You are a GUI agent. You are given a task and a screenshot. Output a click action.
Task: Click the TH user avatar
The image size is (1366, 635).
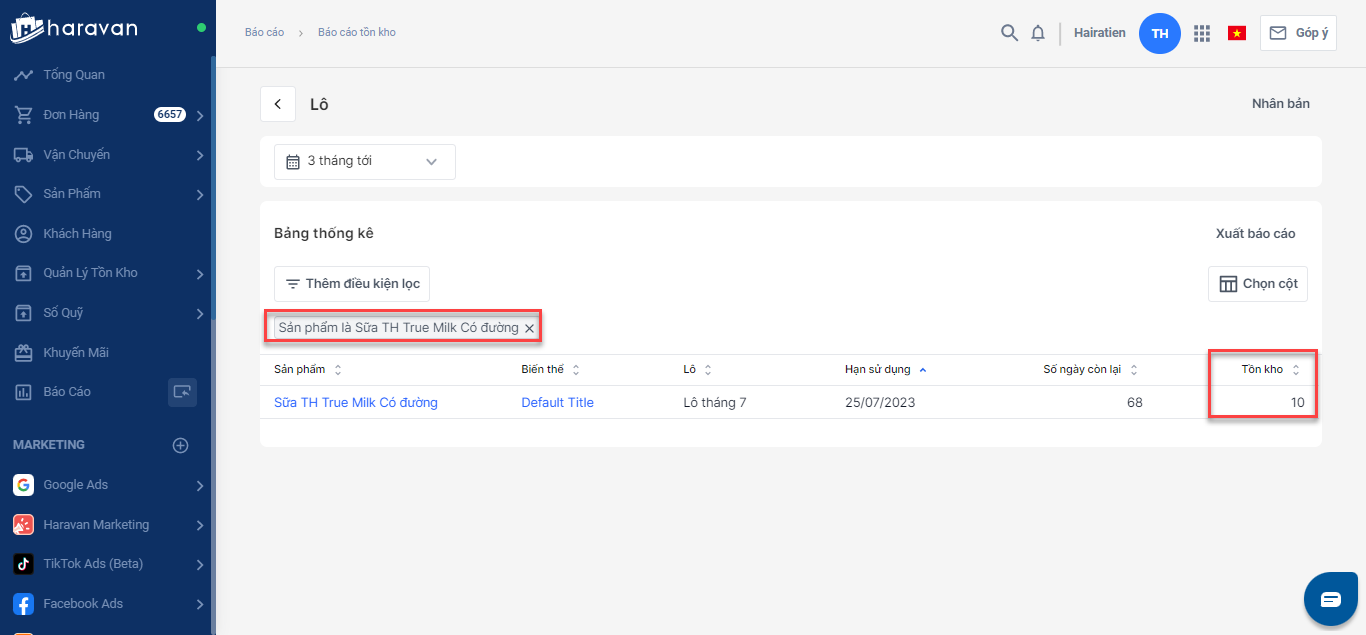point(1160,33)
